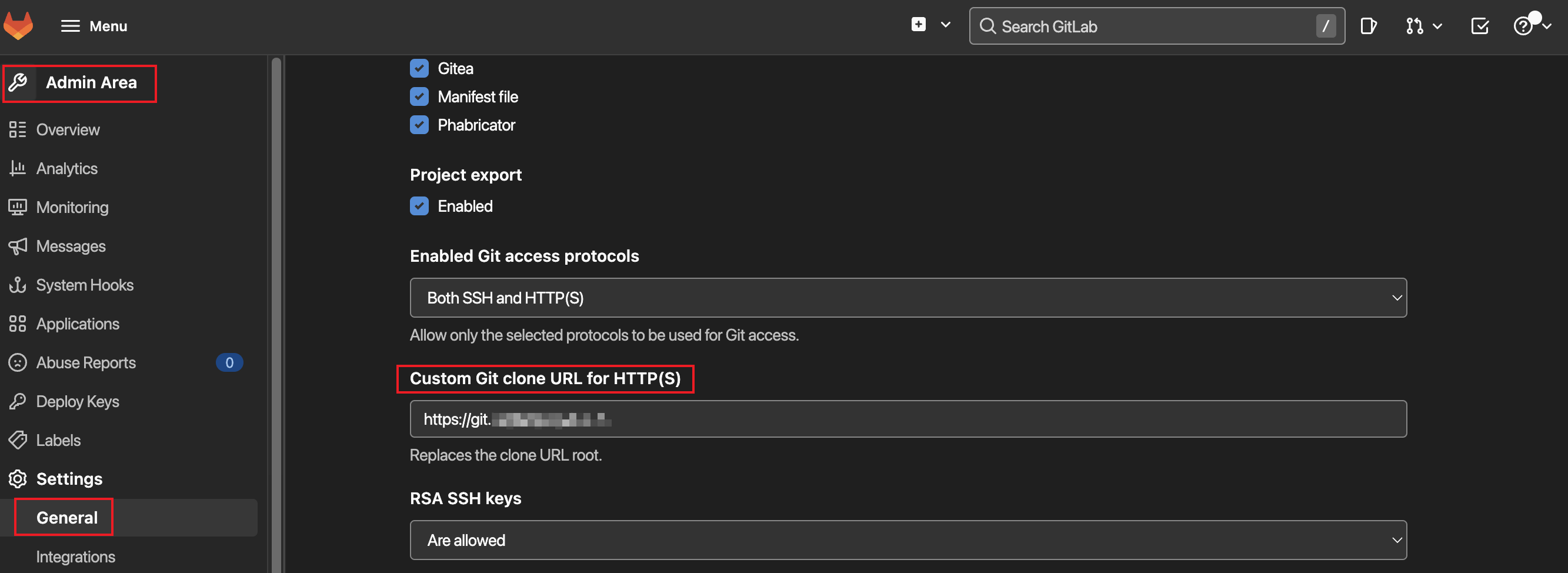
Task: Open Applications in the sidebar
Action: (78, 324)
